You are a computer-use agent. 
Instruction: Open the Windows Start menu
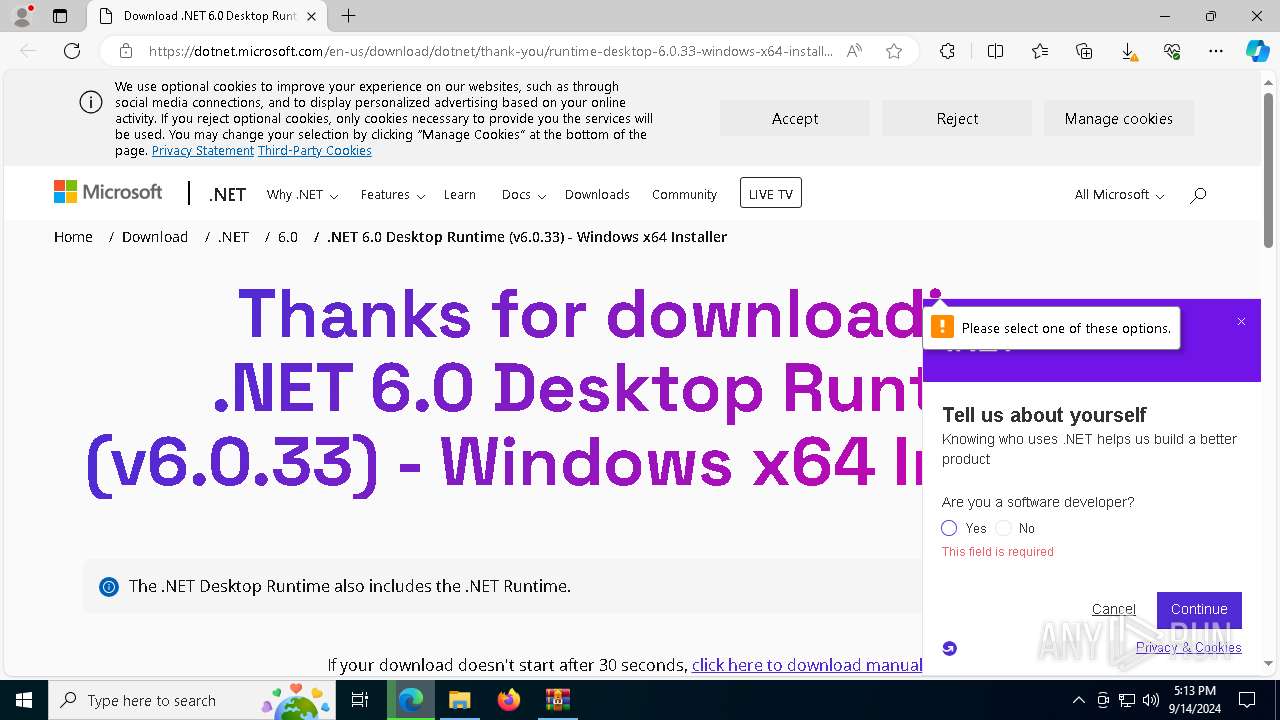click(24, 700)
